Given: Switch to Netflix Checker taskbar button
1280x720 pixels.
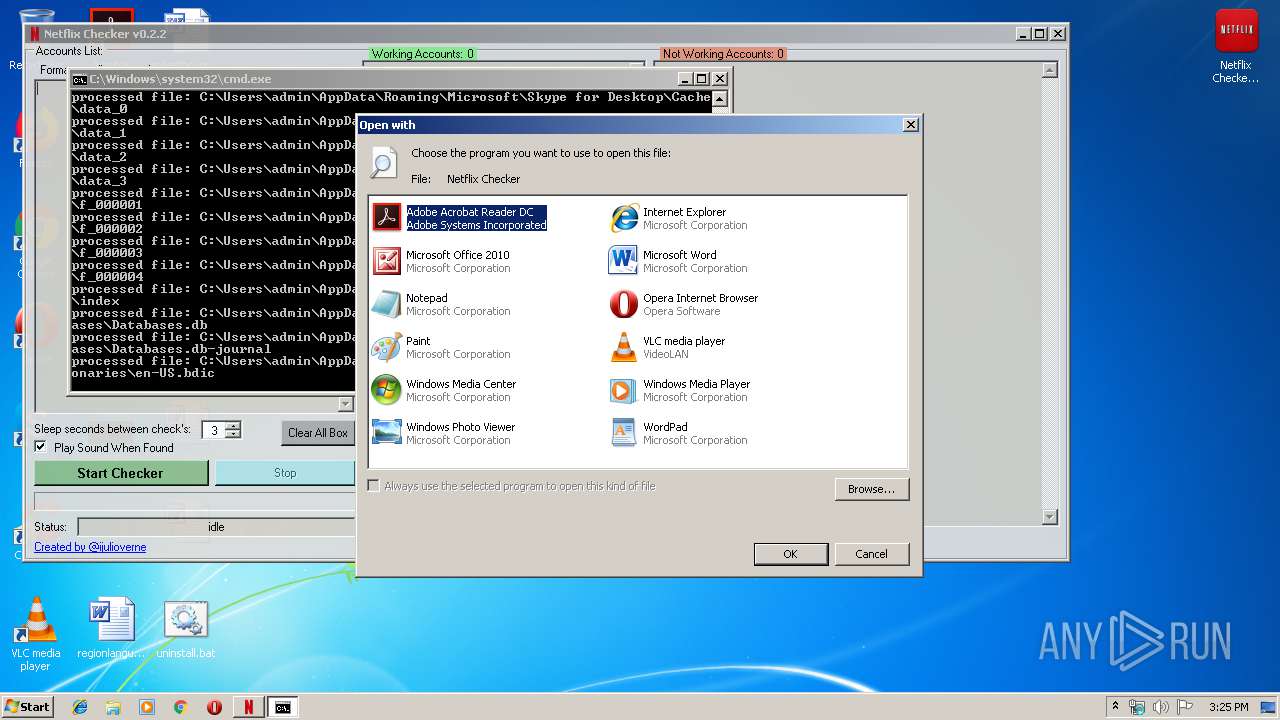Looking at the screenshot, I should [x=248, y=707].
